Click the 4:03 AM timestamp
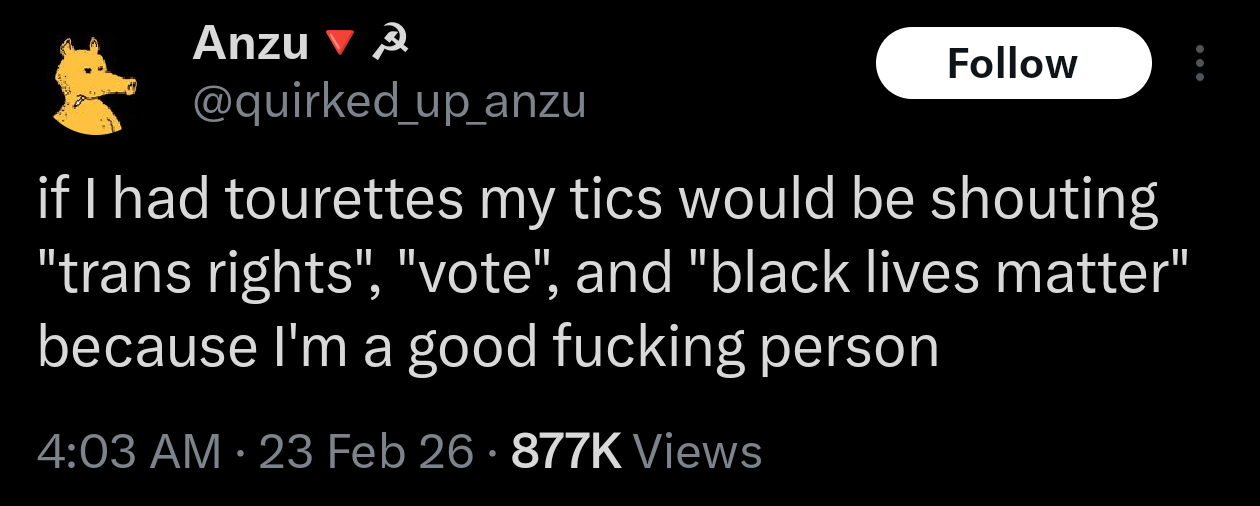Image resolution: width=1260 pixels, height=506 pixels. pyautogui.click(x=130, y=452)
